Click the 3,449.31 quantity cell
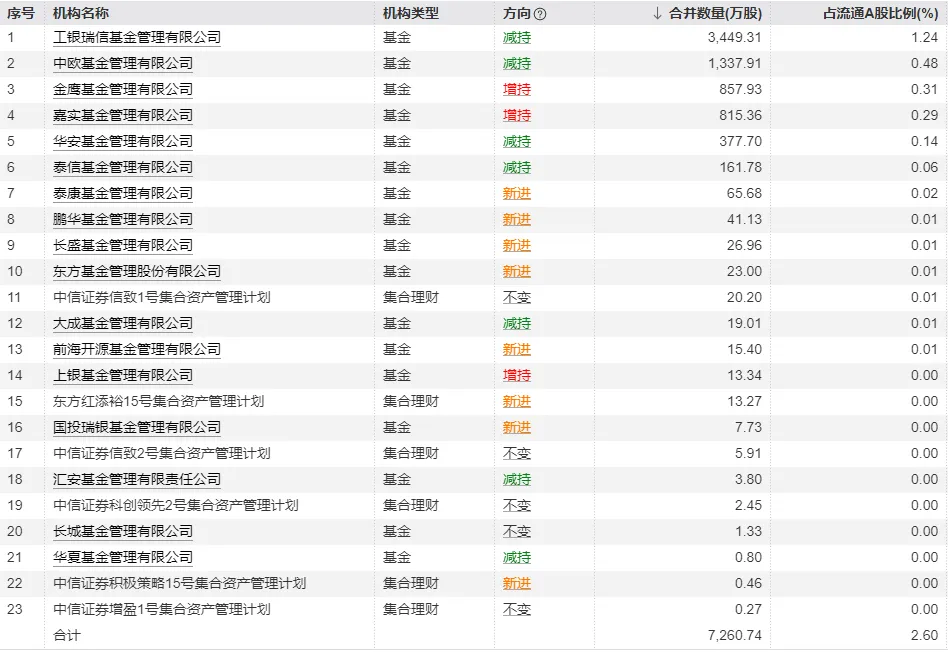This screenshot has height=652, width=948. (735, 37)
